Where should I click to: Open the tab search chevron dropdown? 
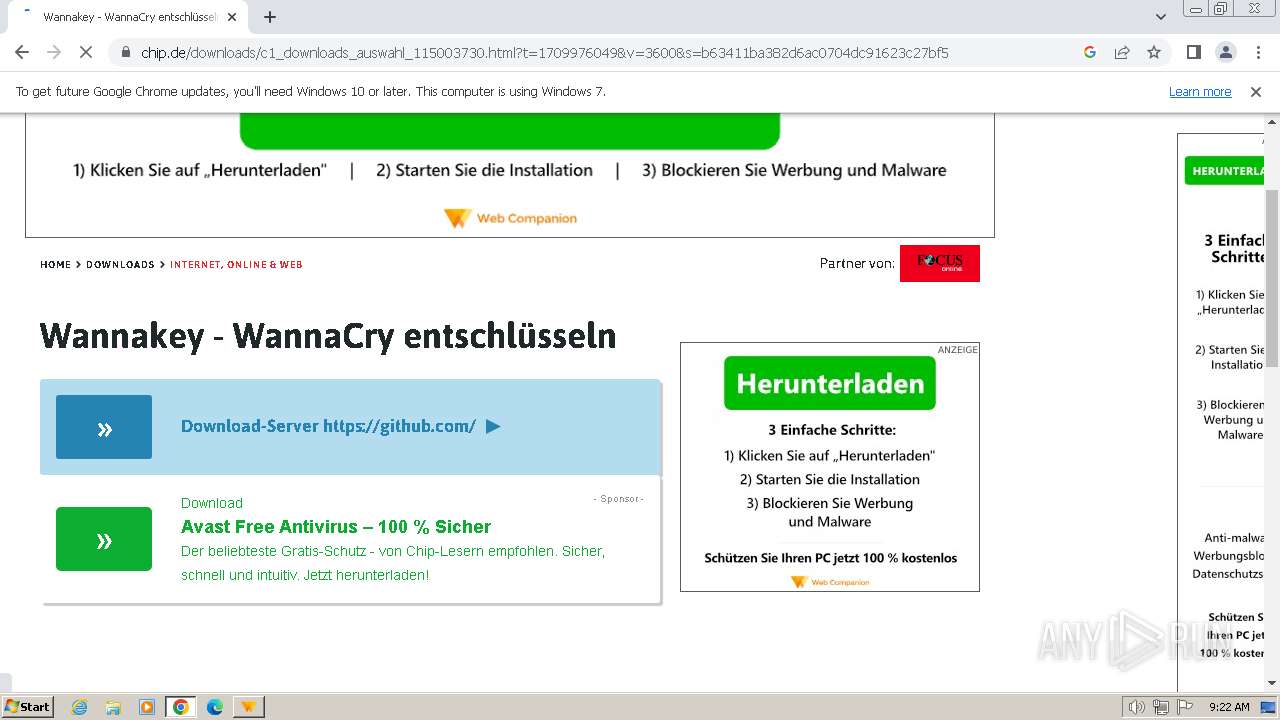tap(1160, 17)
